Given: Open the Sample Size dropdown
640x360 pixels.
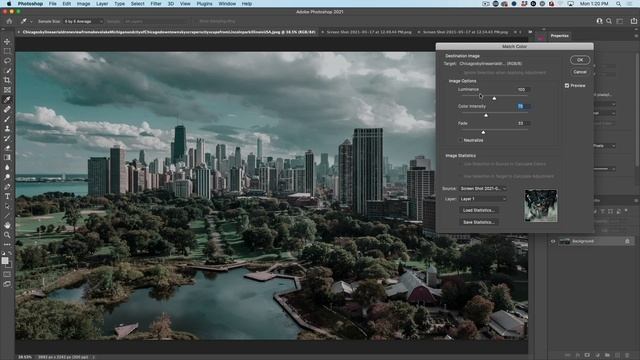Looking at the screenshot, I should pos(83,21).
